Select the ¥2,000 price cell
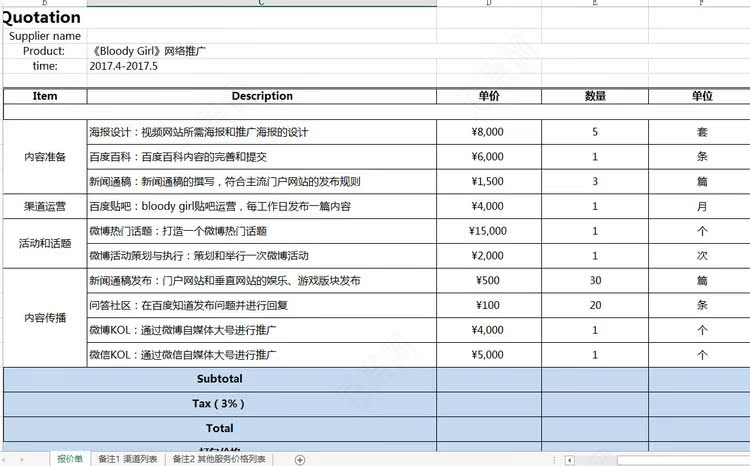 489,256
